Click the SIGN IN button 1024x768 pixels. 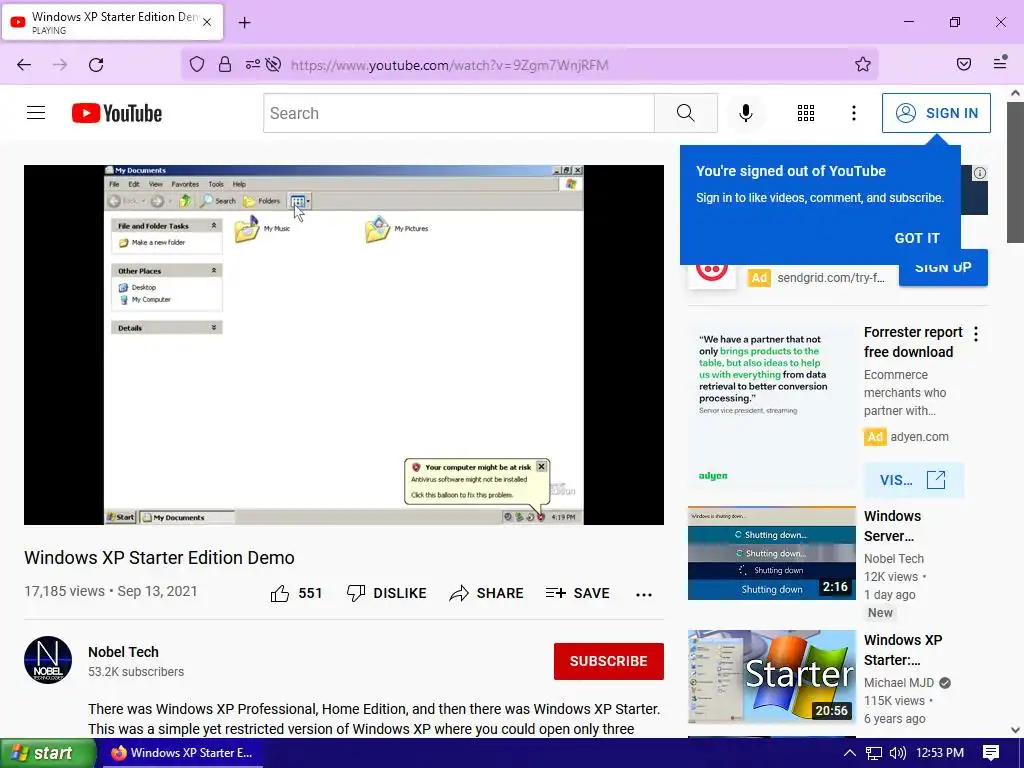[936, 113]
